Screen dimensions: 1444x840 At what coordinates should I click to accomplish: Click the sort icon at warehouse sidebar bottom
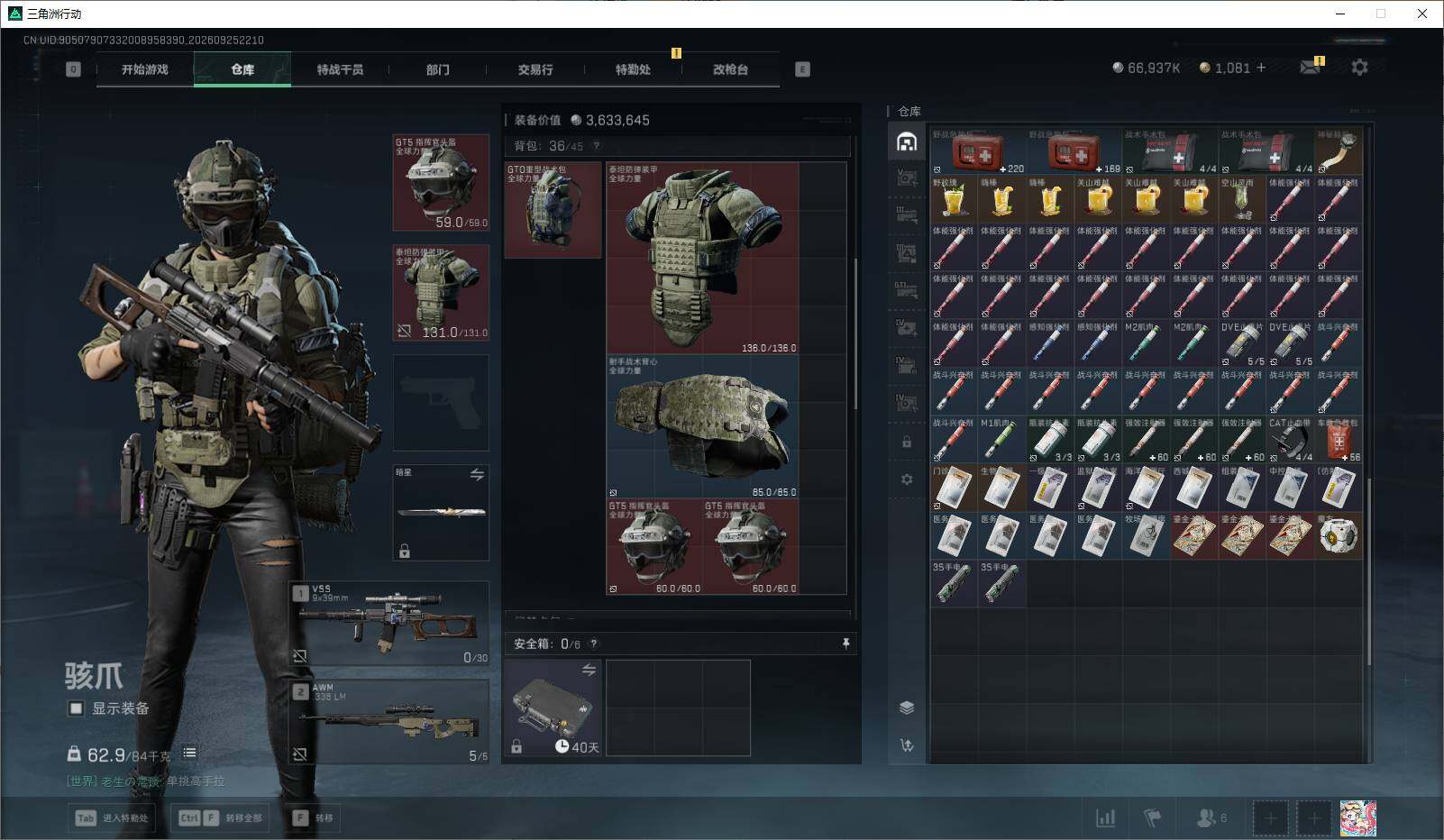pos(907,745)
